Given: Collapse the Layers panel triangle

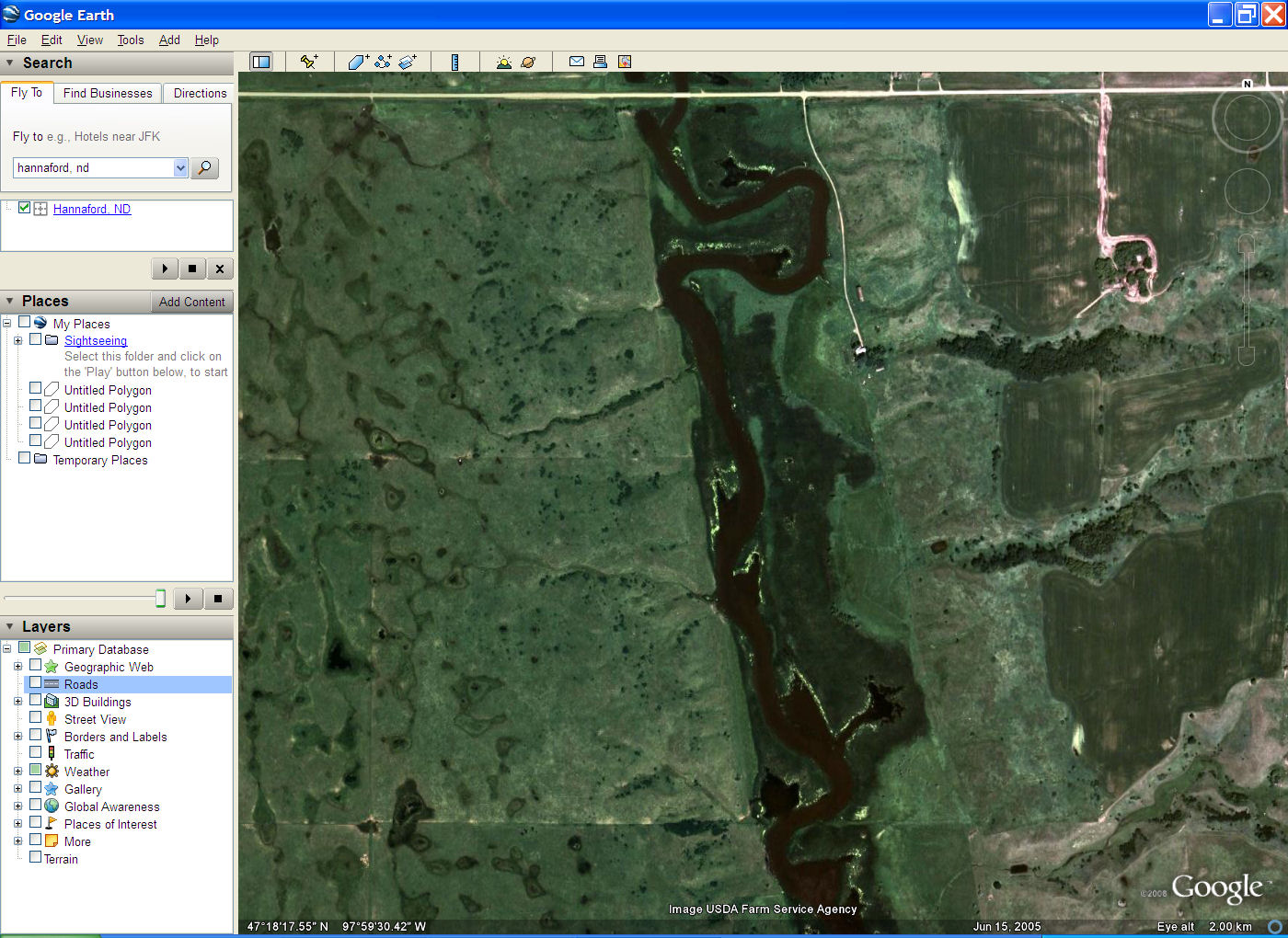Looking at the screenshot, I should coord(10,626).
